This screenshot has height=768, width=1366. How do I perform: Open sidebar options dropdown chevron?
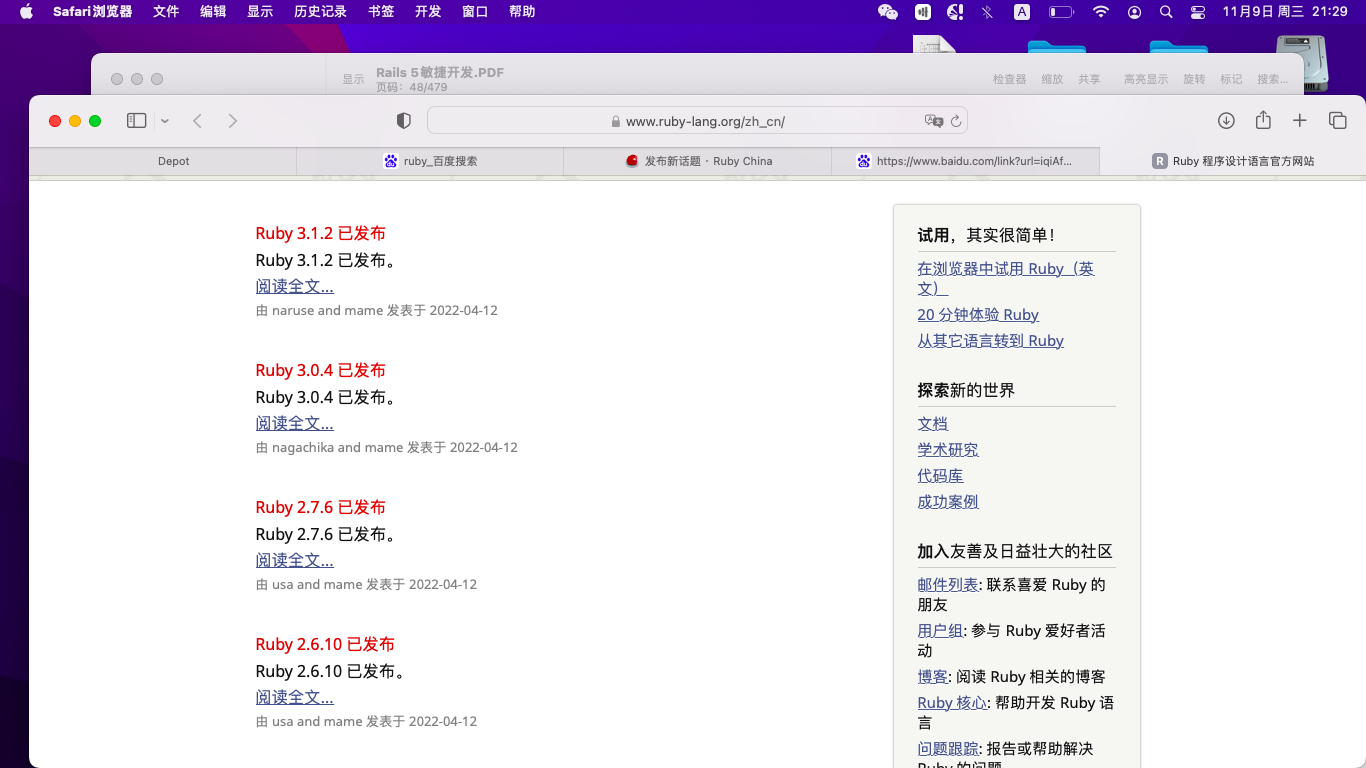[x=165, y=121]
